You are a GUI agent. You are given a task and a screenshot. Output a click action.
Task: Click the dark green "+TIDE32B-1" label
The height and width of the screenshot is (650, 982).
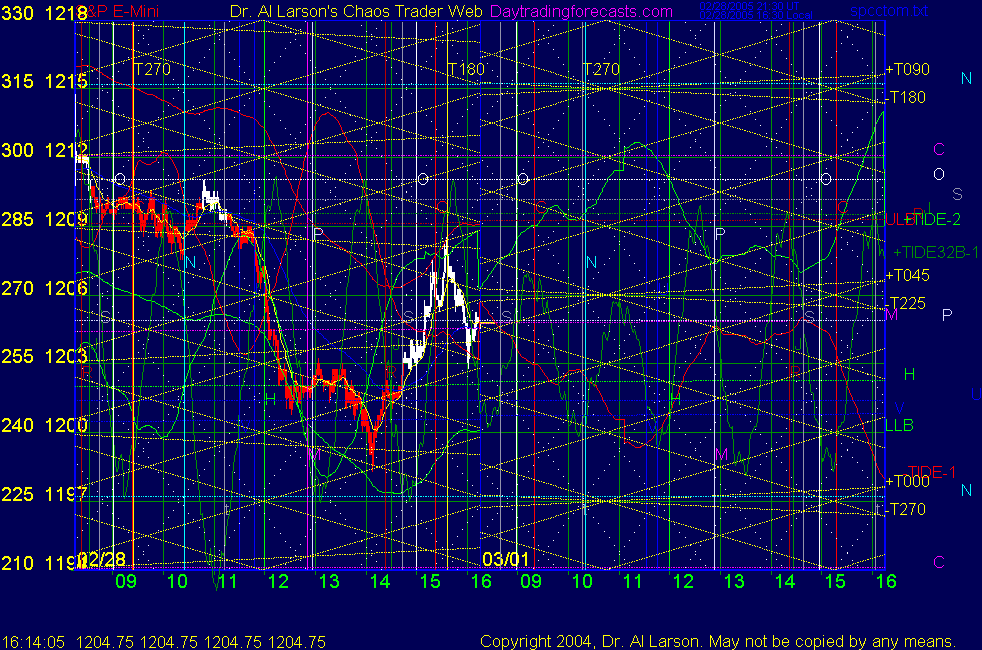point(936,252)
